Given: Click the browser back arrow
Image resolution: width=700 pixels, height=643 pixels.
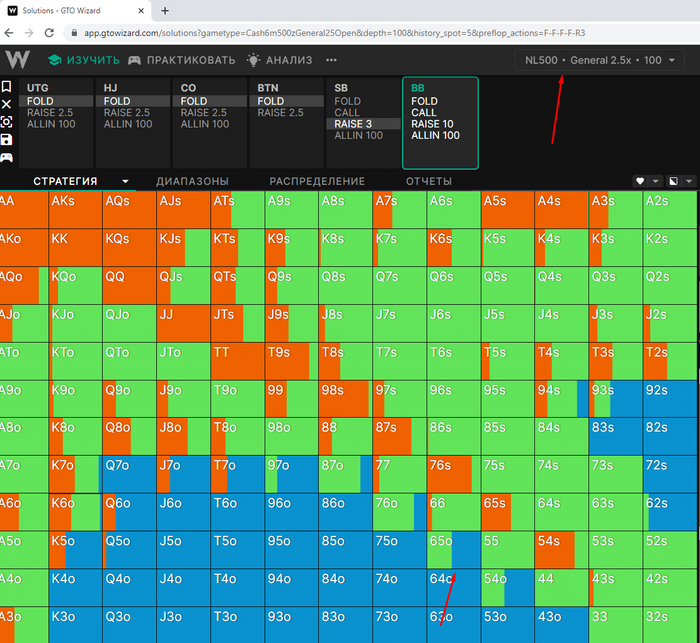Looking at the screenshot, I should [x=9, y=33].
